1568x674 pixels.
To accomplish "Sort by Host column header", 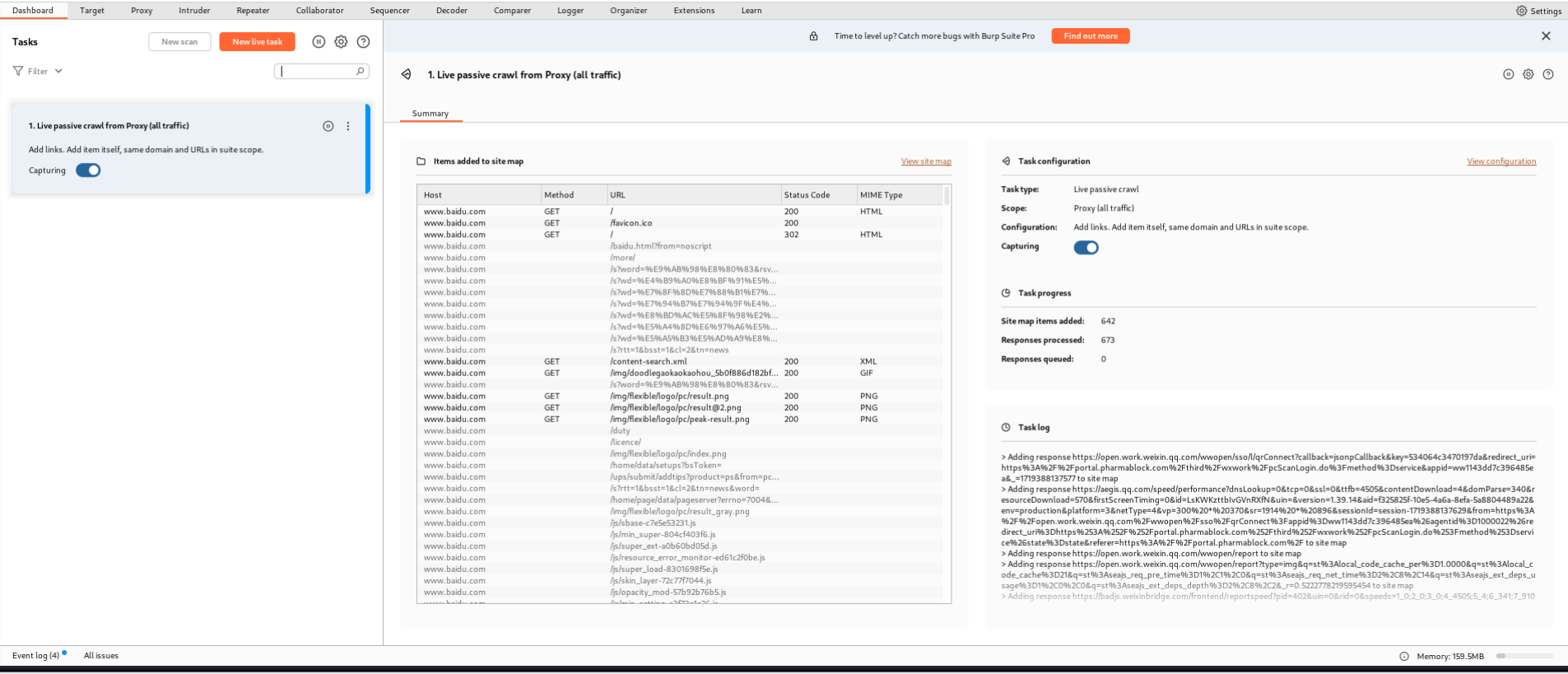I will [478, 195].
